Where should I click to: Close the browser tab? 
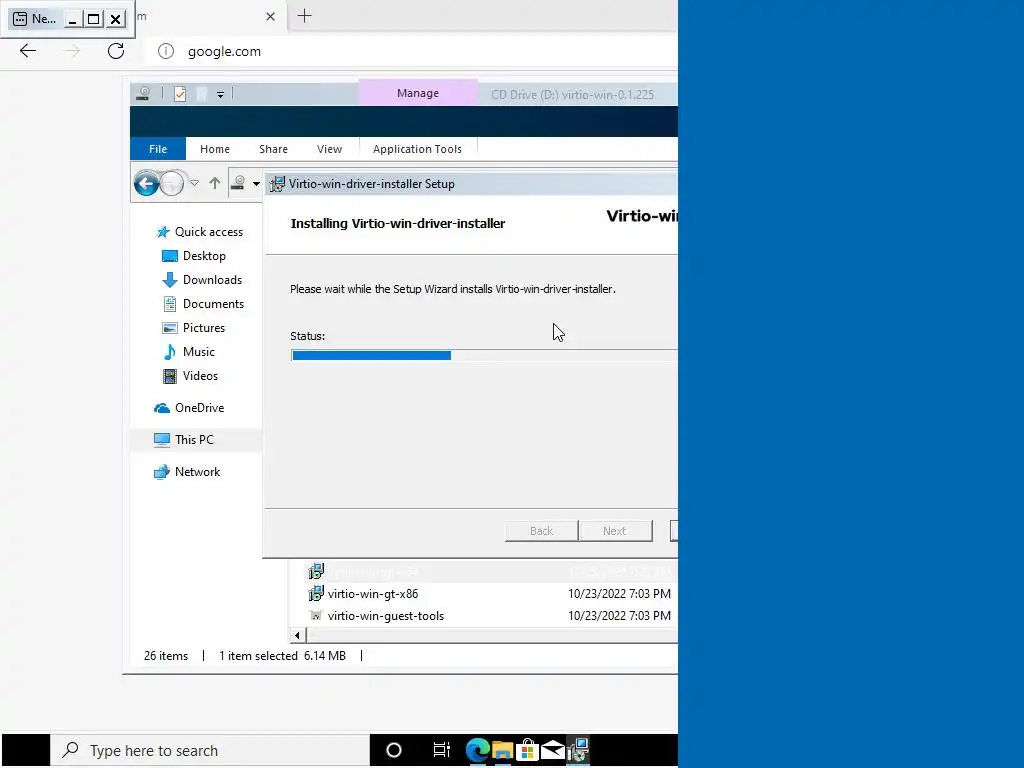coord(270,17)
